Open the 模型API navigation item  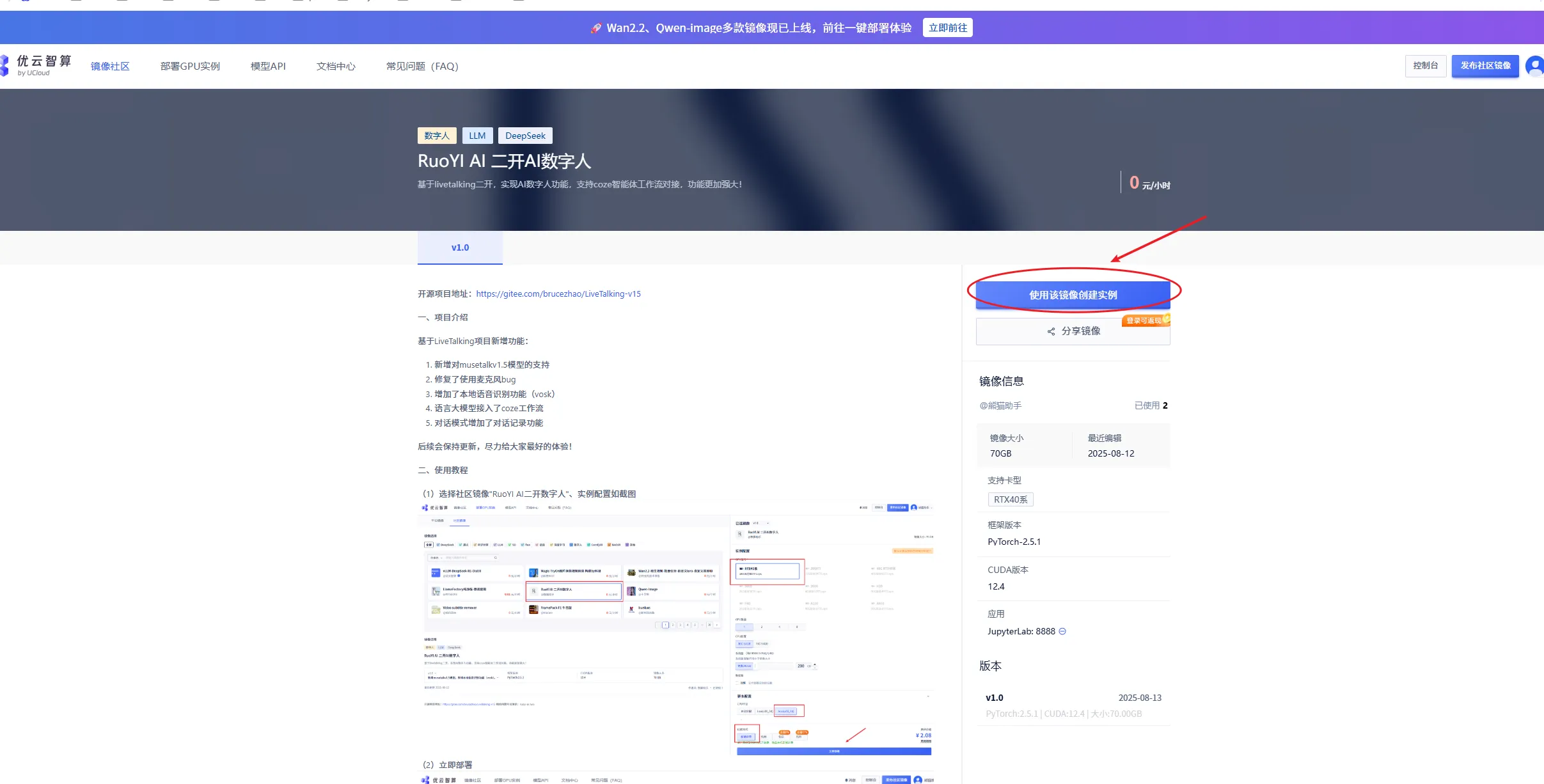(268, 66)
